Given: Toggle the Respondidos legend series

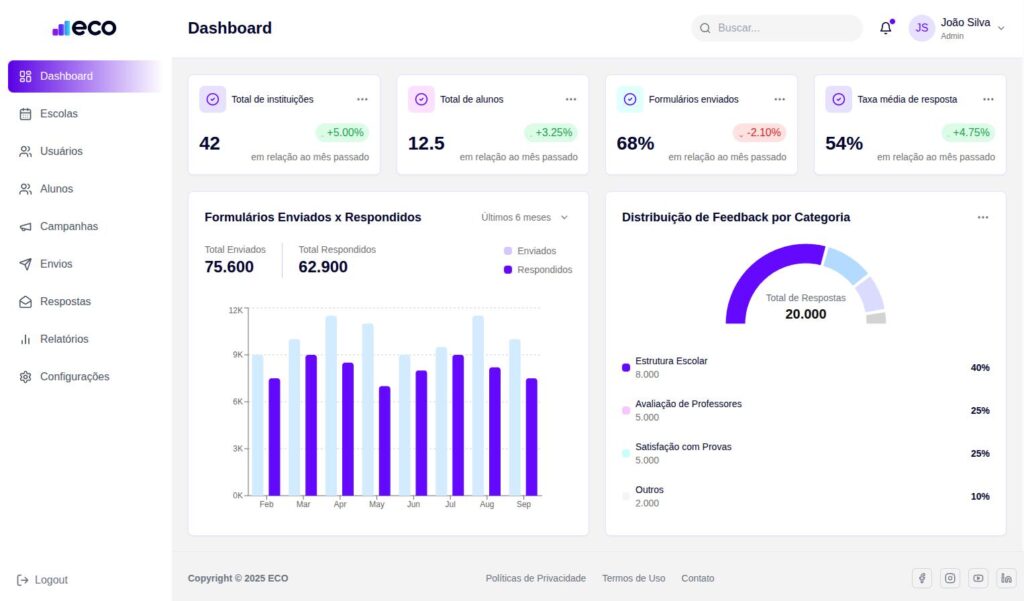Looking at the screenshot, I should coord(538,270).
